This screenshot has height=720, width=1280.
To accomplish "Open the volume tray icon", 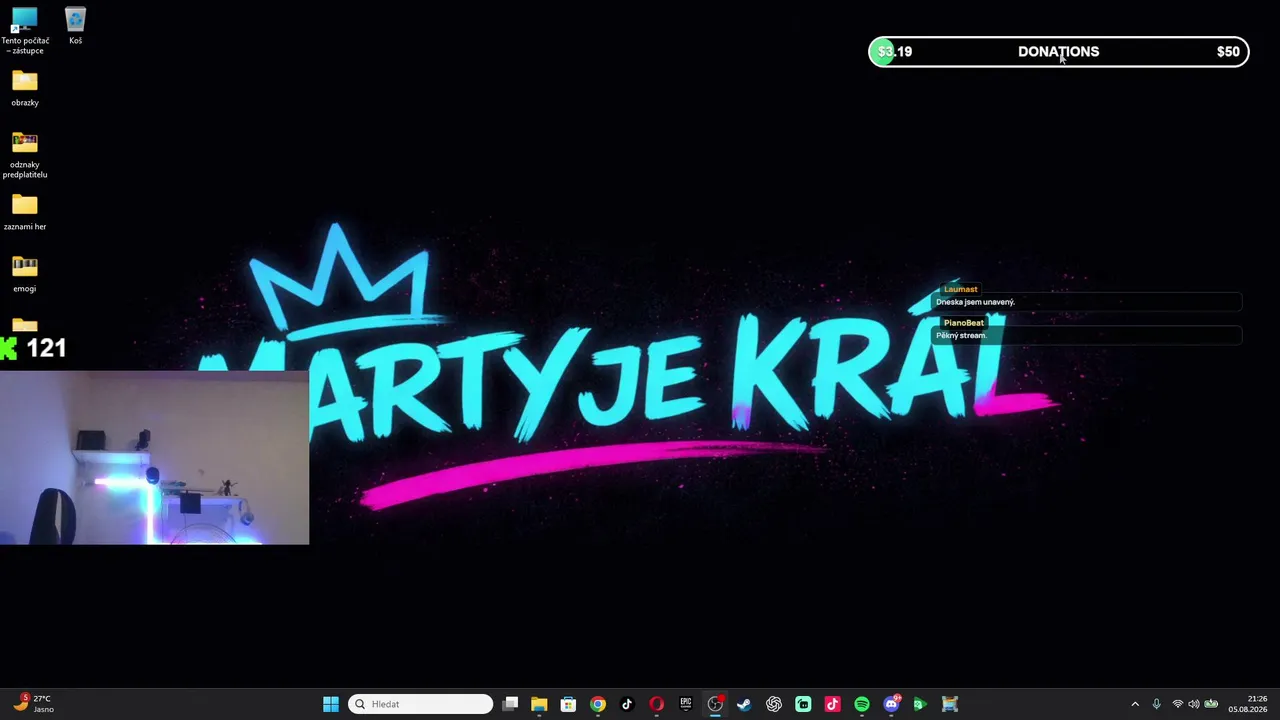I will [1193, 704].
